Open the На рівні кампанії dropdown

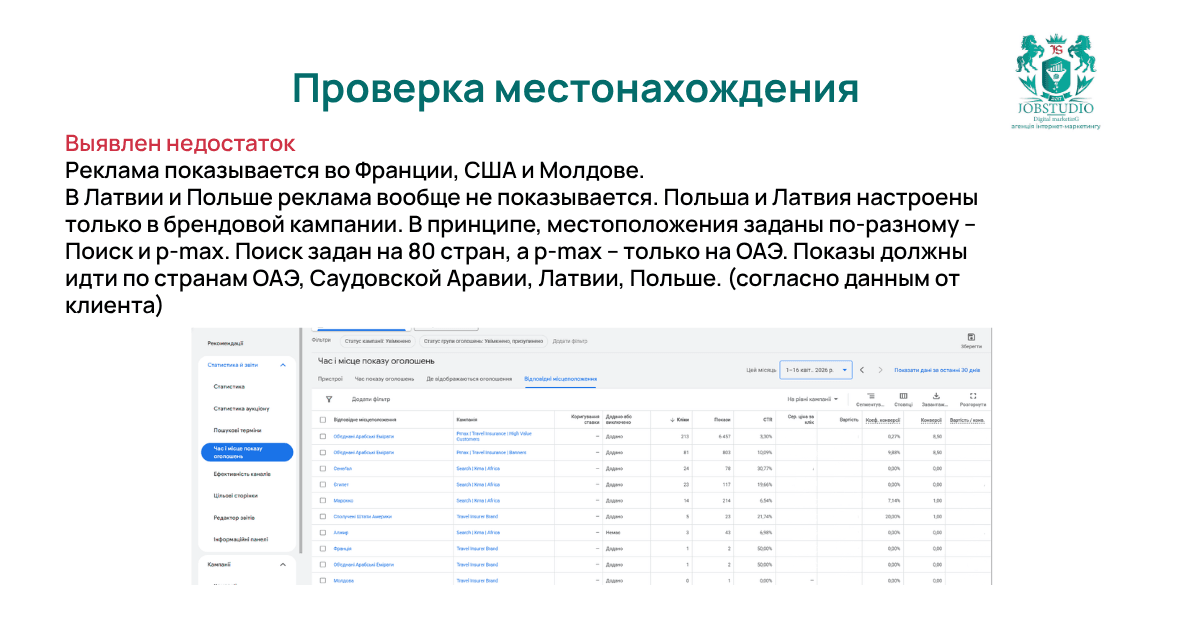click(x=812, y=399)
